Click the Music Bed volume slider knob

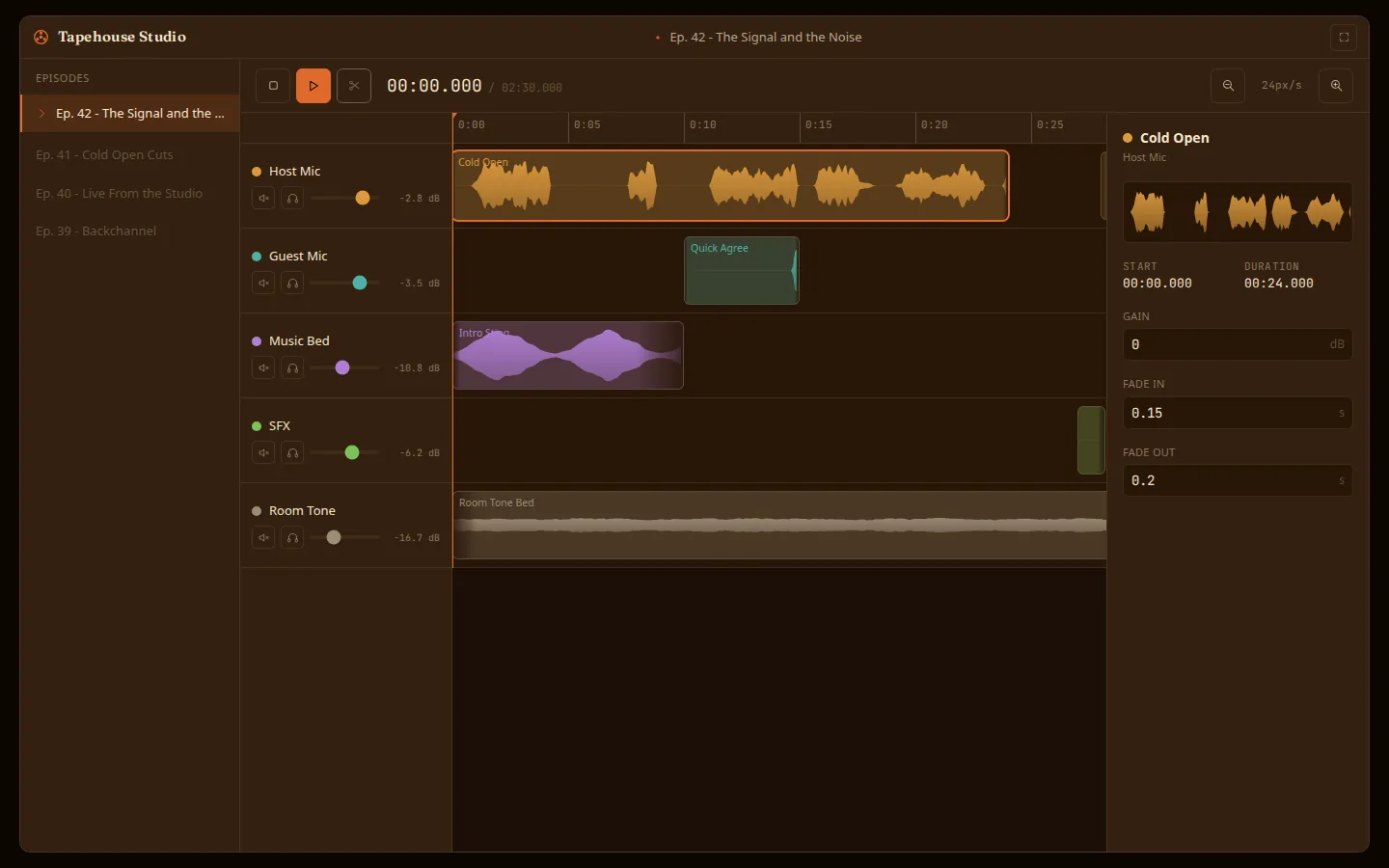342,367
